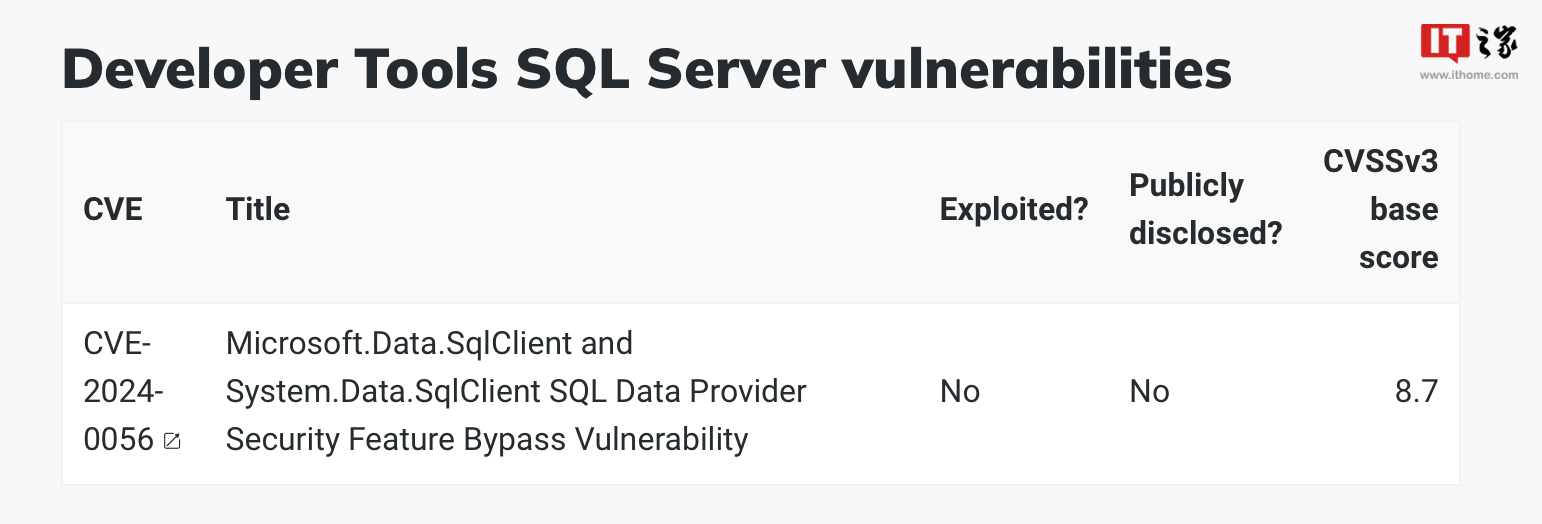This screenshot has height=524, width=1542.
Task: Click the Chinese characters in the ITHome logo
Action: pyautogui.click(x=1497, y=44)
